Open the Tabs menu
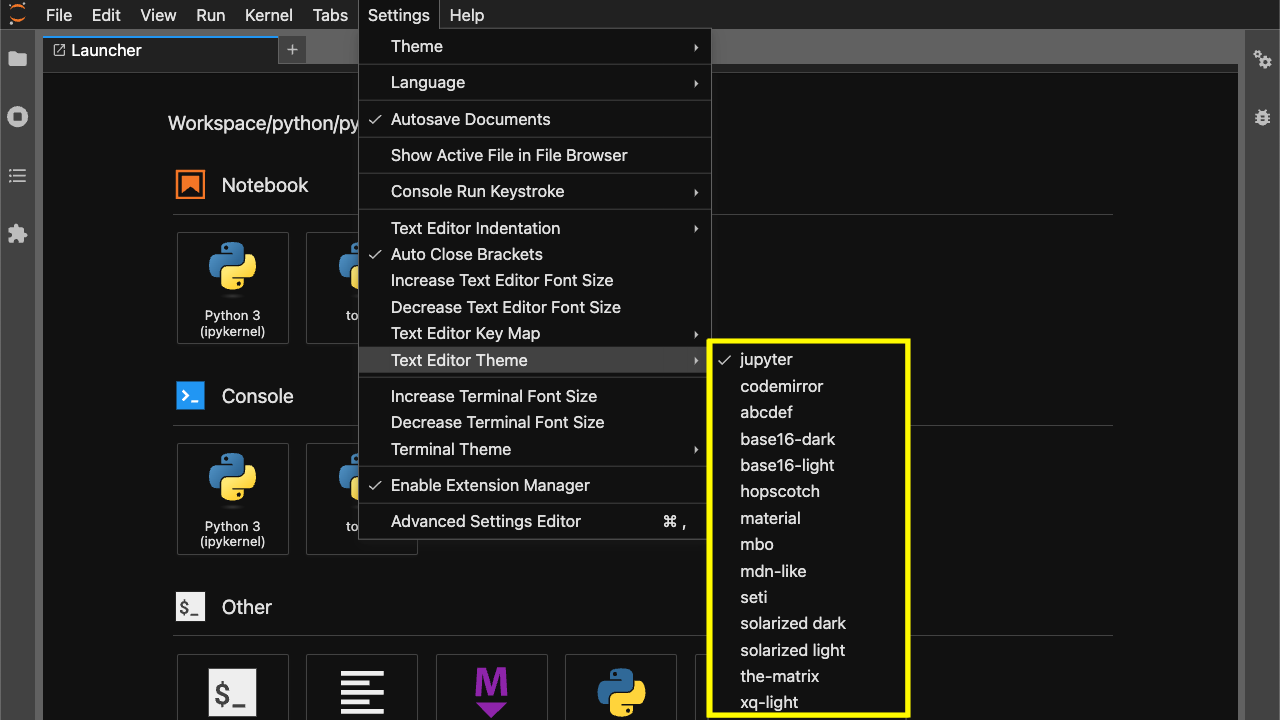The height and width of the screenshot is (720, 1280). 330,15
